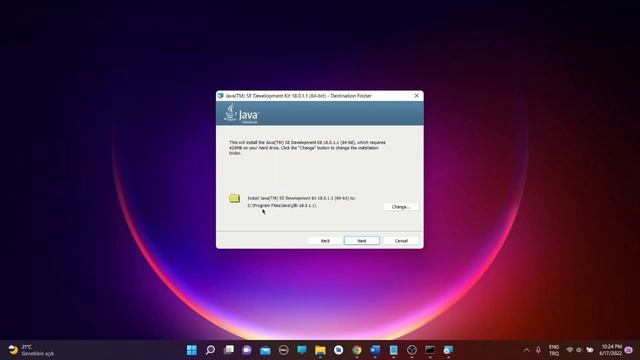This screenshot has height=360, width=640.
Task: Close the Java installer dialog
Action: point(416,96)
